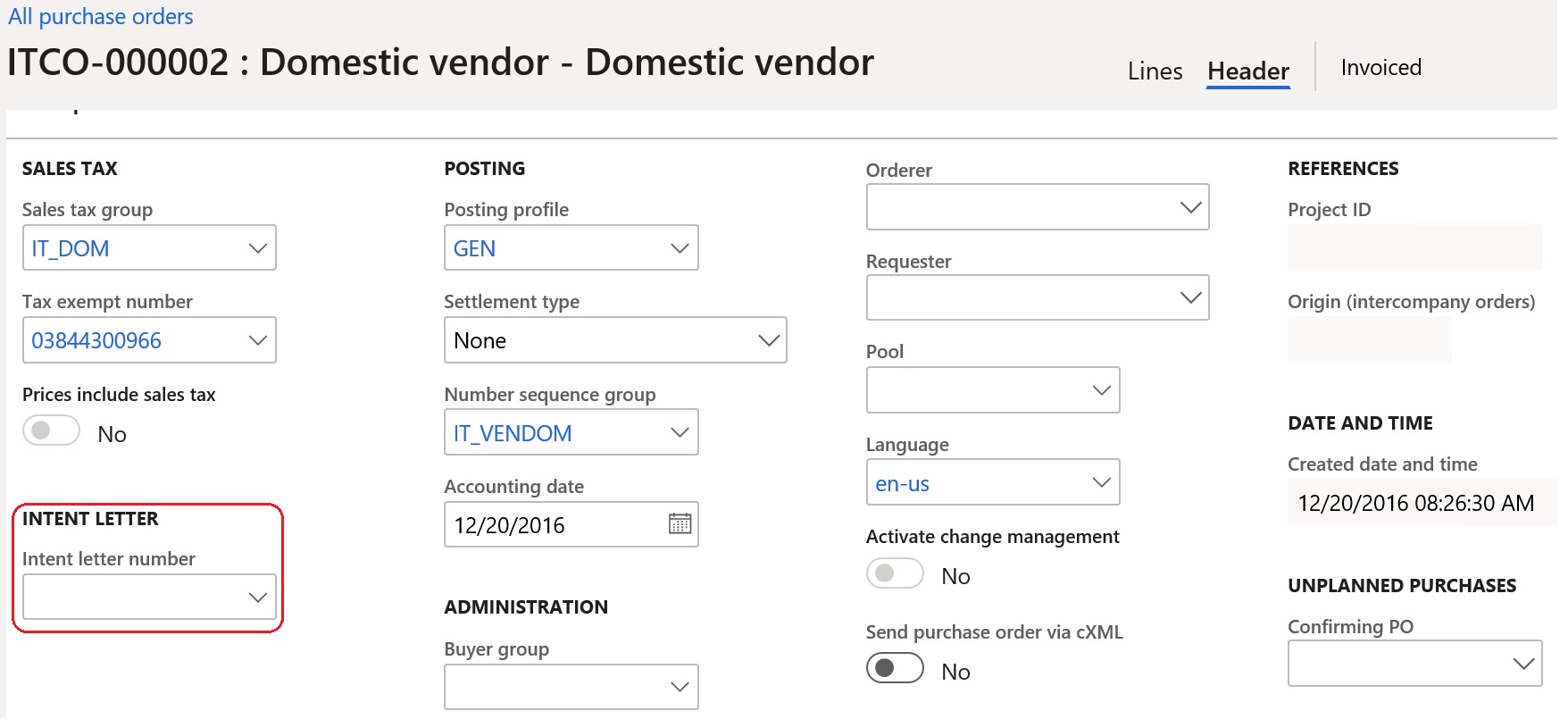Click the SALES TAX section heading

[x=70, y=169]
